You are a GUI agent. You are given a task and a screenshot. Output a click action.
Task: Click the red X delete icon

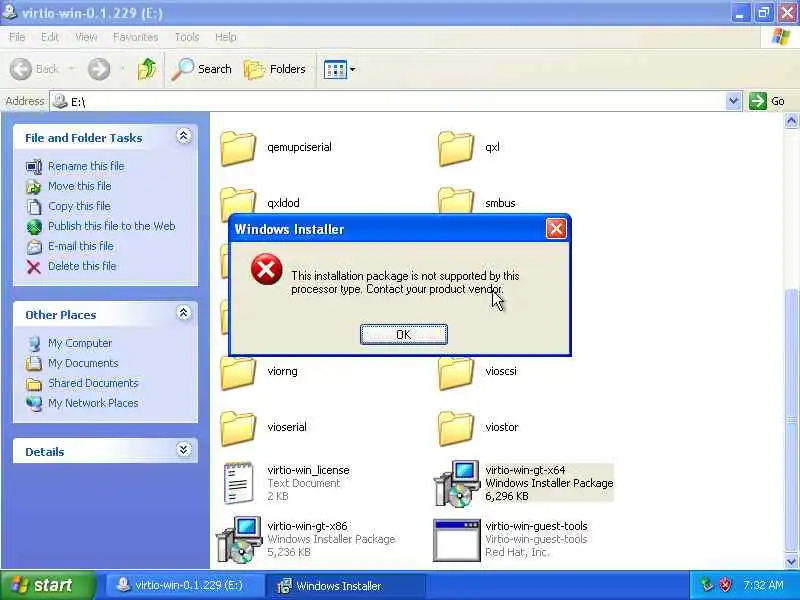(x=34, y=266)
